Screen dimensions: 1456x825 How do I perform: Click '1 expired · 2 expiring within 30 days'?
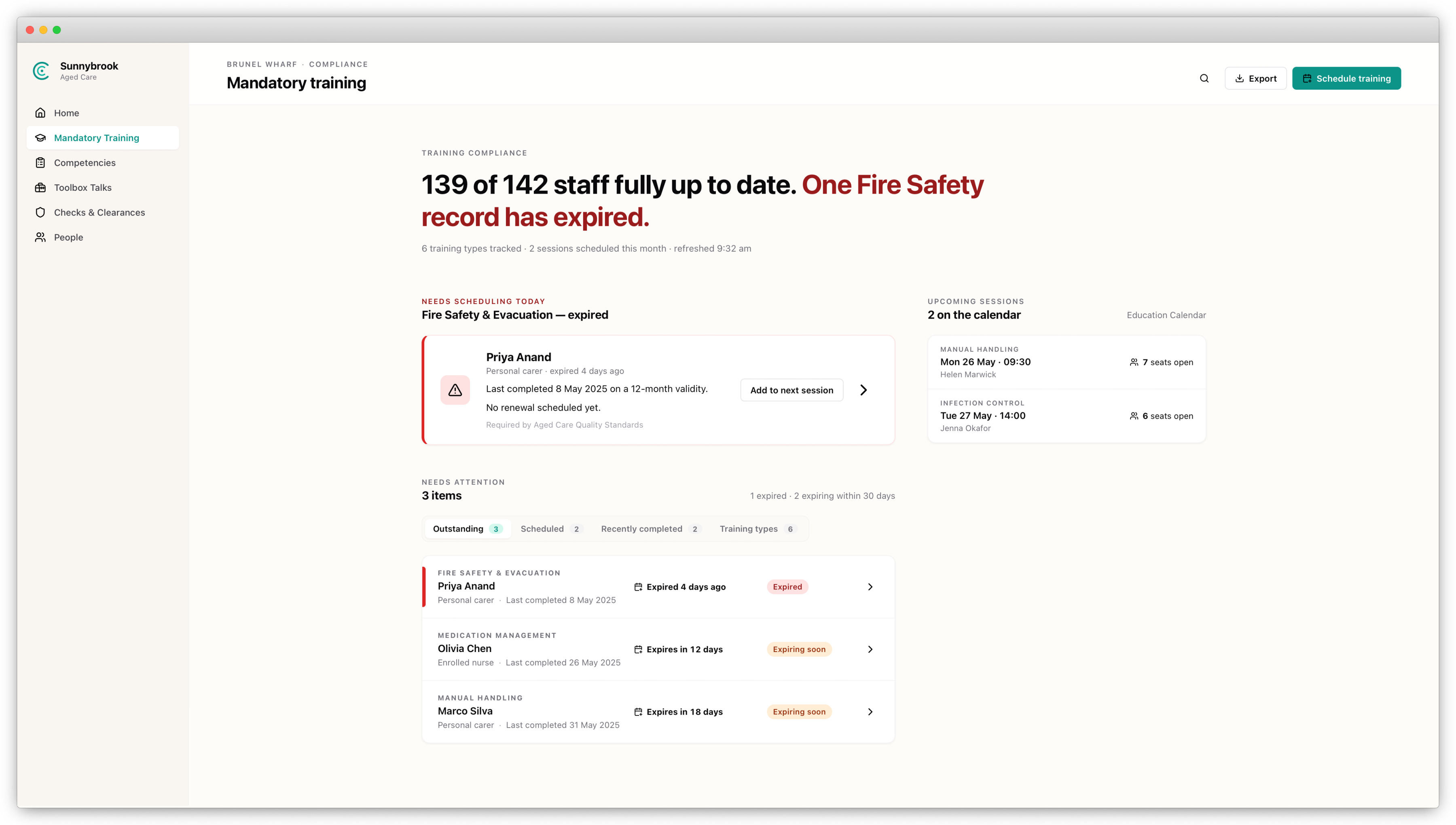(x=822, y=496)
